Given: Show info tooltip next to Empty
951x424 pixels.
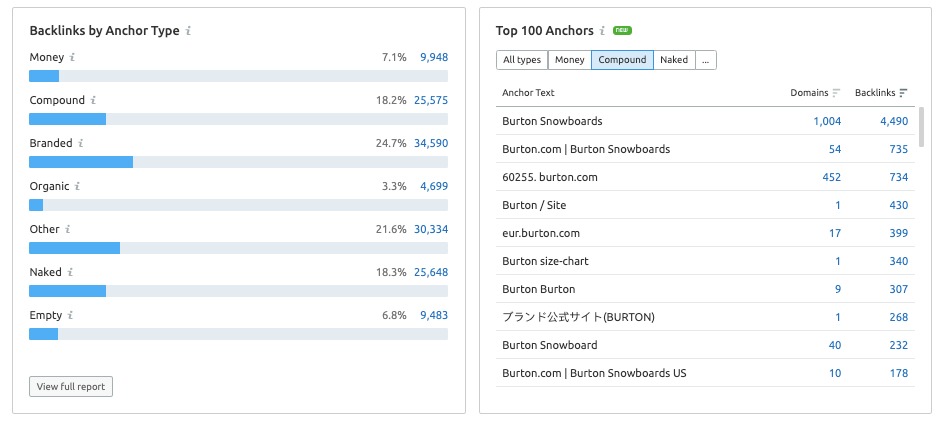Looking at the screenshot, I should [70, 316].
